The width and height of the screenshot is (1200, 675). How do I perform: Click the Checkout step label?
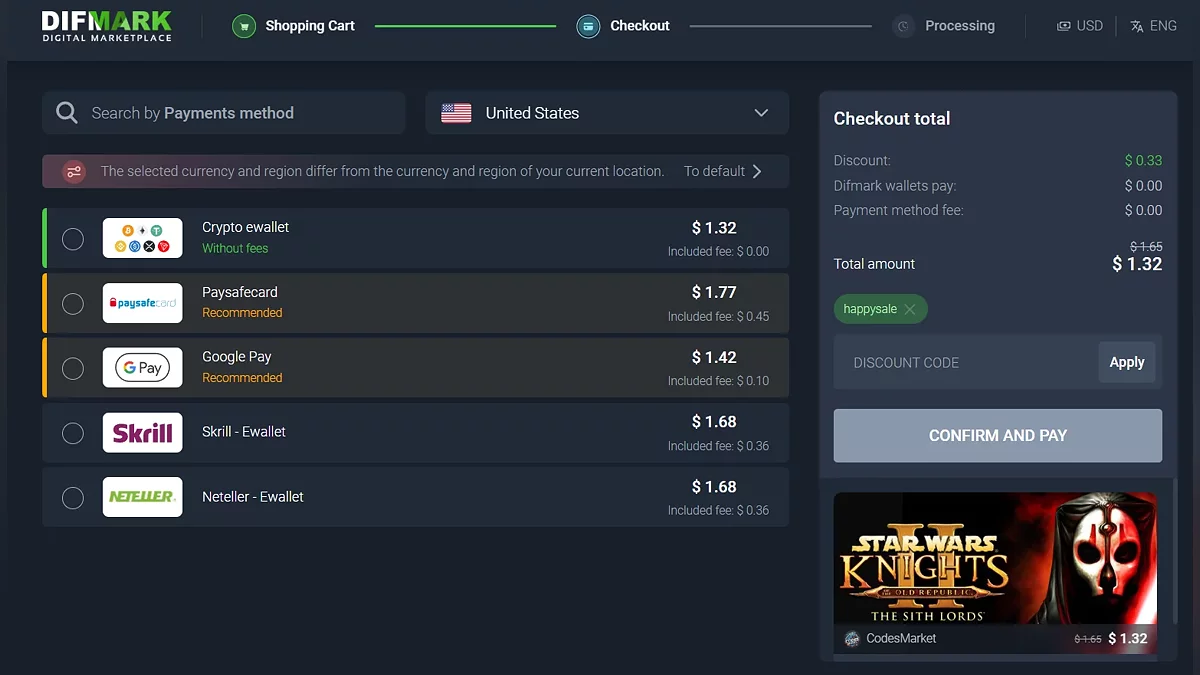tap(640, 26)
